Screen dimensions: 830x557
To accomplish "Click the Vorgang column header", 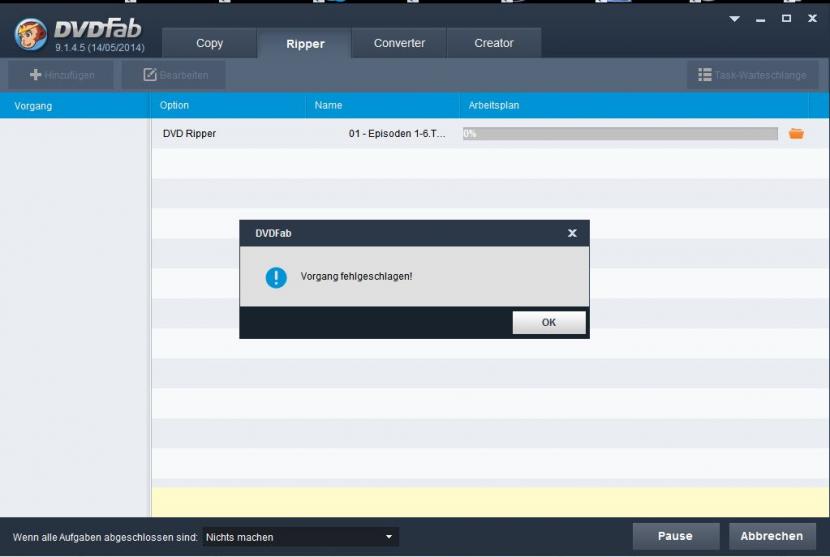I will coord(75,105).
